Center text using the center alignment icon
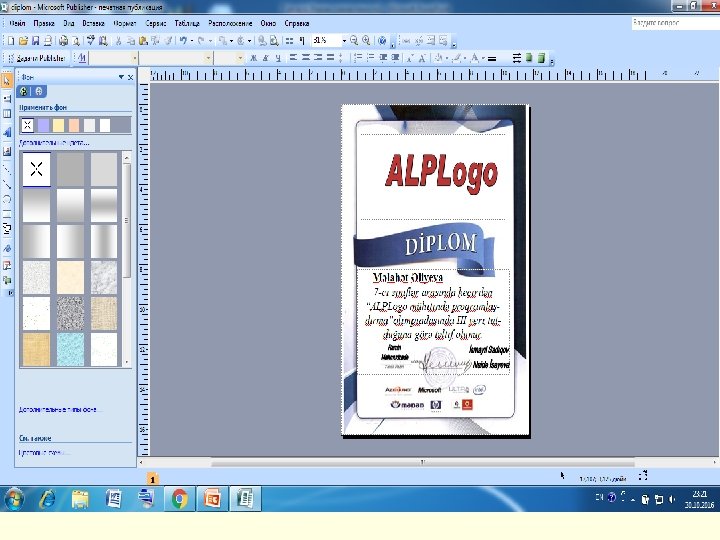Screen dimensions: 720x540 (x=305, y=58)
